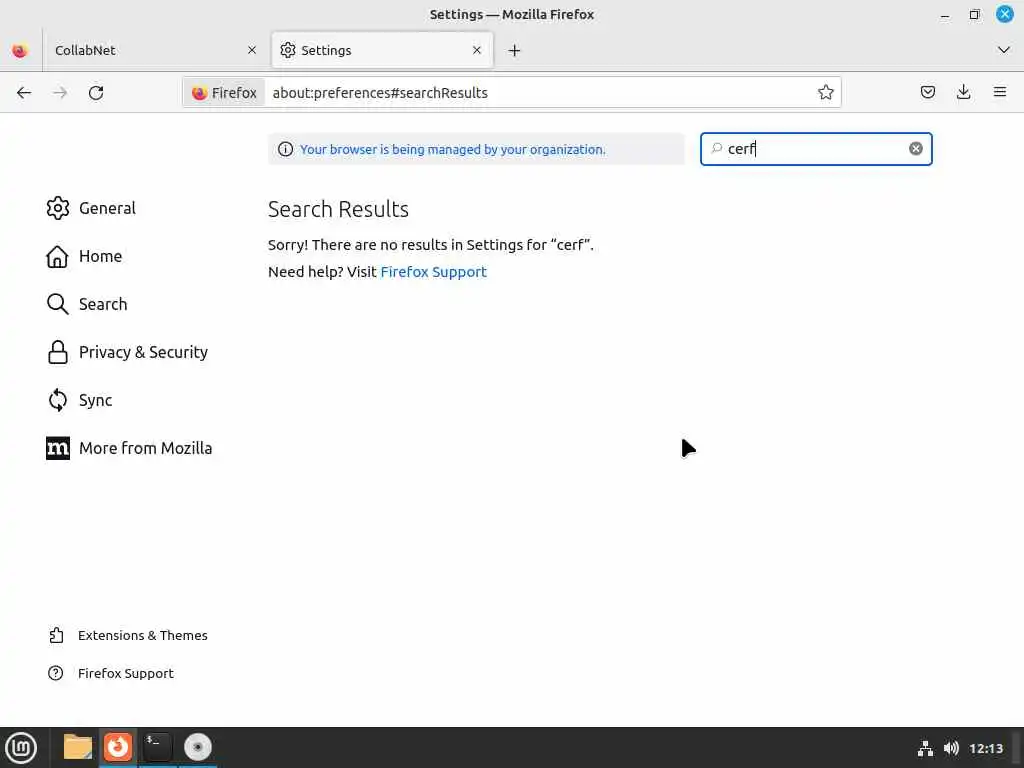This screenshot has height=768, width=1024.
Task: Open the Sync settings category
Action: tap(79, 400)
